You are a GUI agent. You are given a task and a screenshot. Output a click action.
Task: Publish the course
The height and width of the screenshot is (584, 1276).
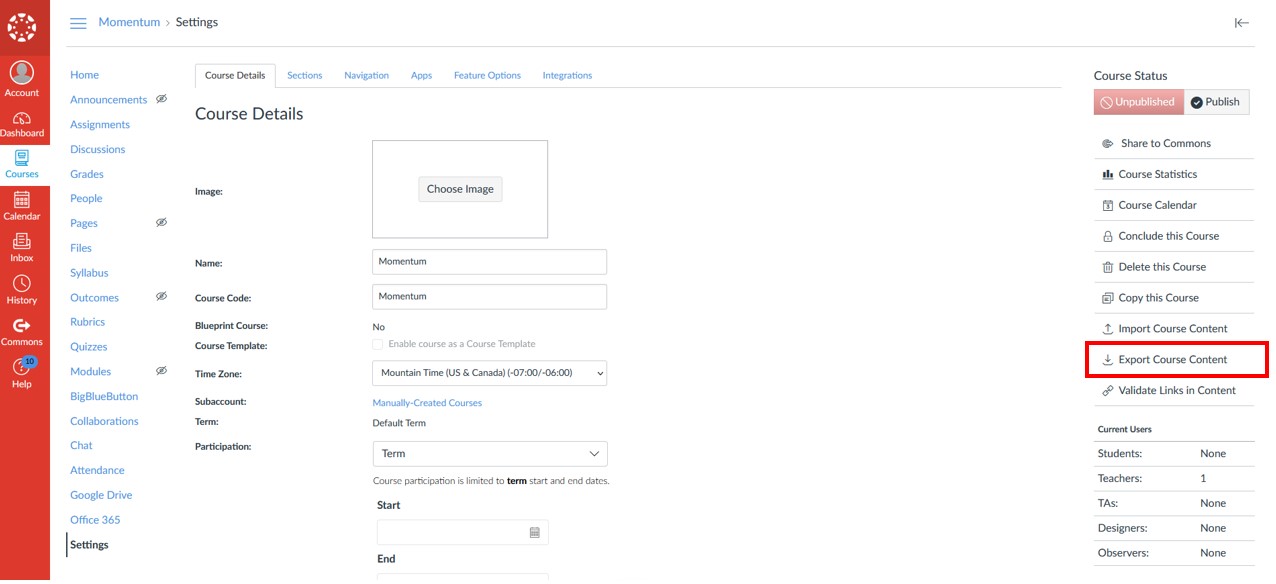[x=1216, y=101]
